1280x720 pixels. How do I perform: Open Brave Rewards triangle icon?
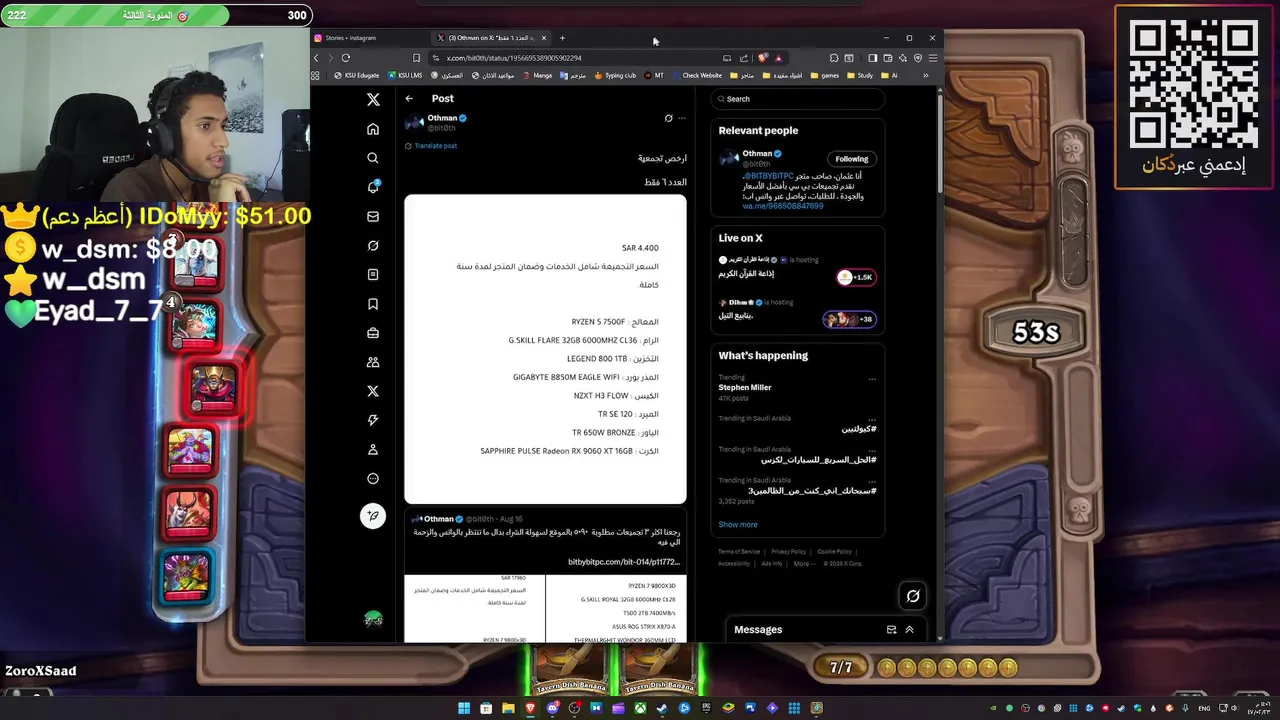(778, 58)
